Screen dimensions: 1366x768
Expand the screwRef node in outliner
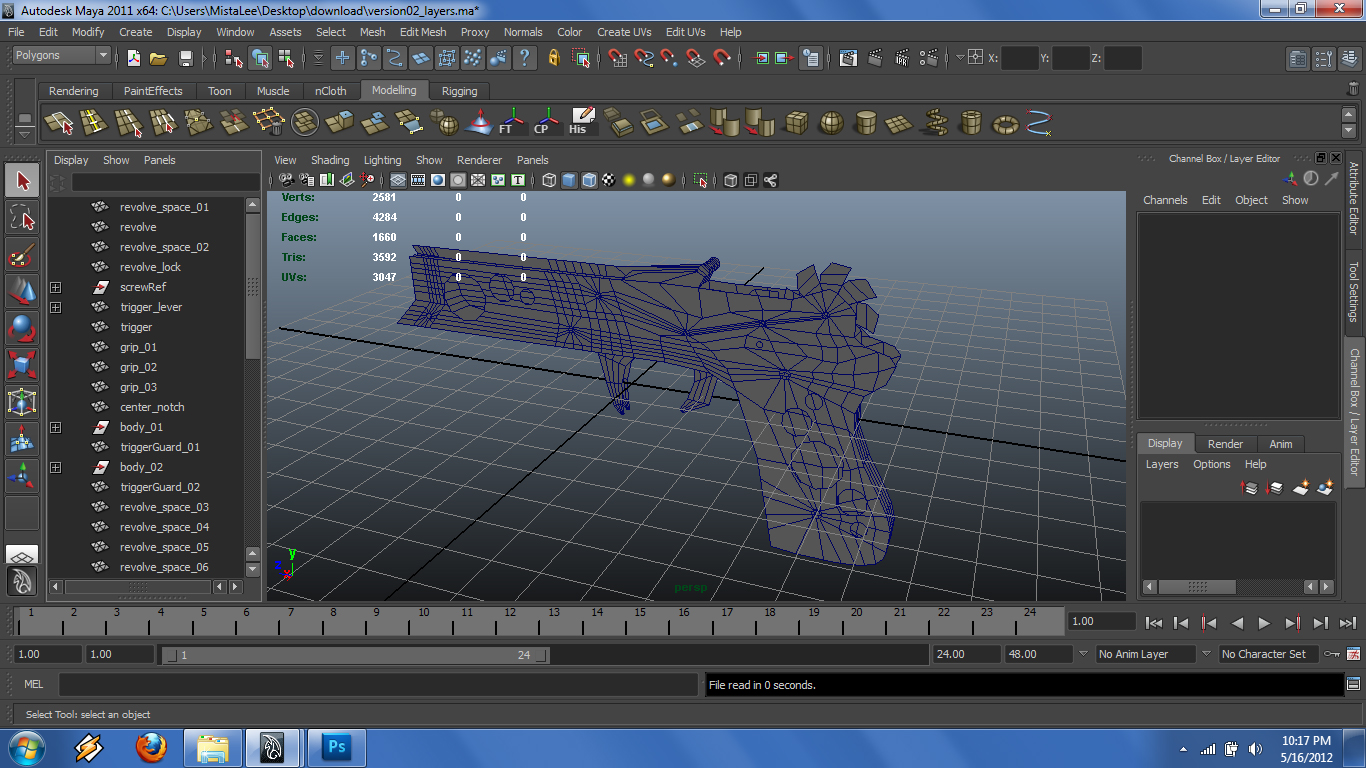[x=55, y=287]
